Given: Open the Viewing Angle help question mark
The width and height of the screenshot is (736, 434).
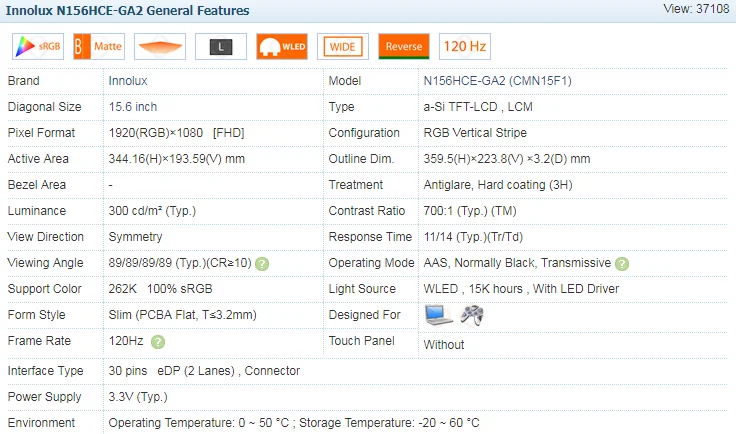Looking at the screenshot, I should 262,264.
